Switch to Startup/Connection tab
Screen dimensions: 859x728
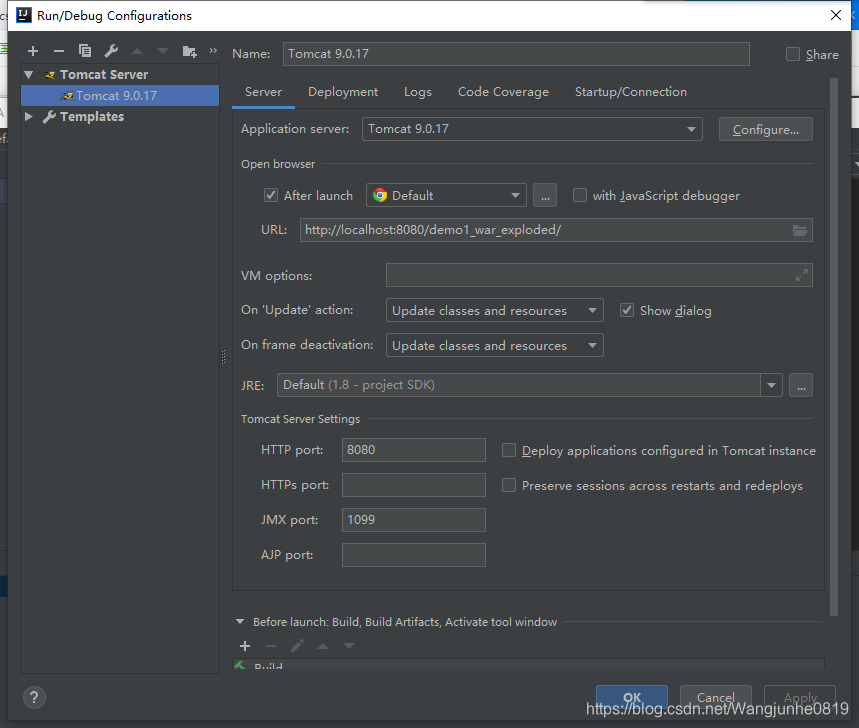point(631,92)
